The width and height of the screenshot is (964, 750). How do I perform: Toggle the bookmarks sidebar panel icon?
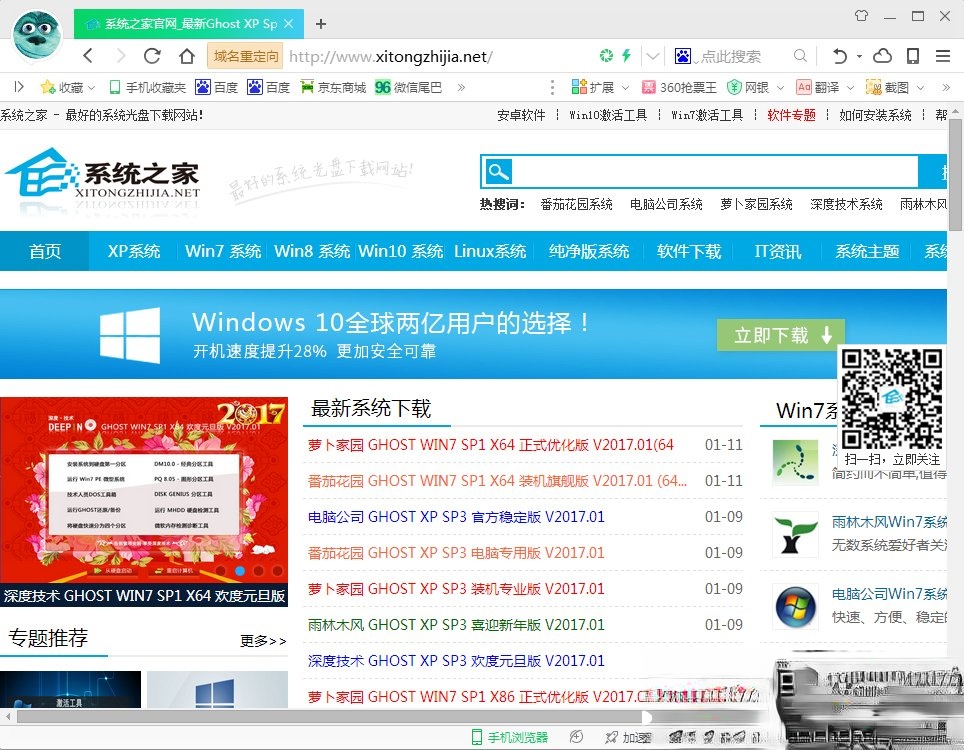(19, 87)
